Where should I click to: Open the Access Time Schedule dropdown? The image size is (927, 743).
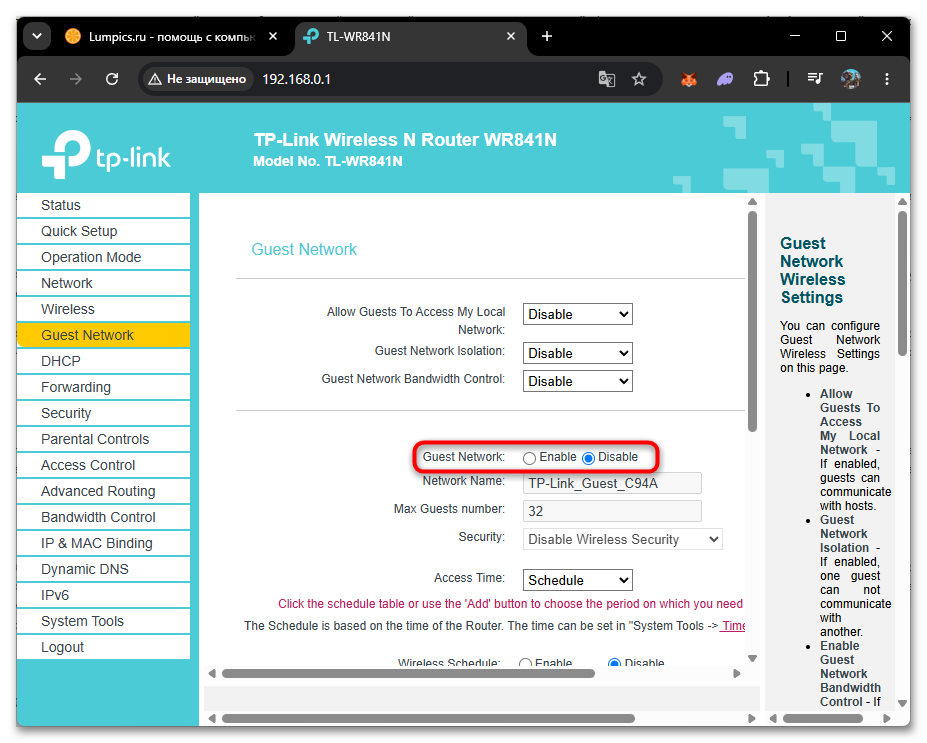pos(578,580)
